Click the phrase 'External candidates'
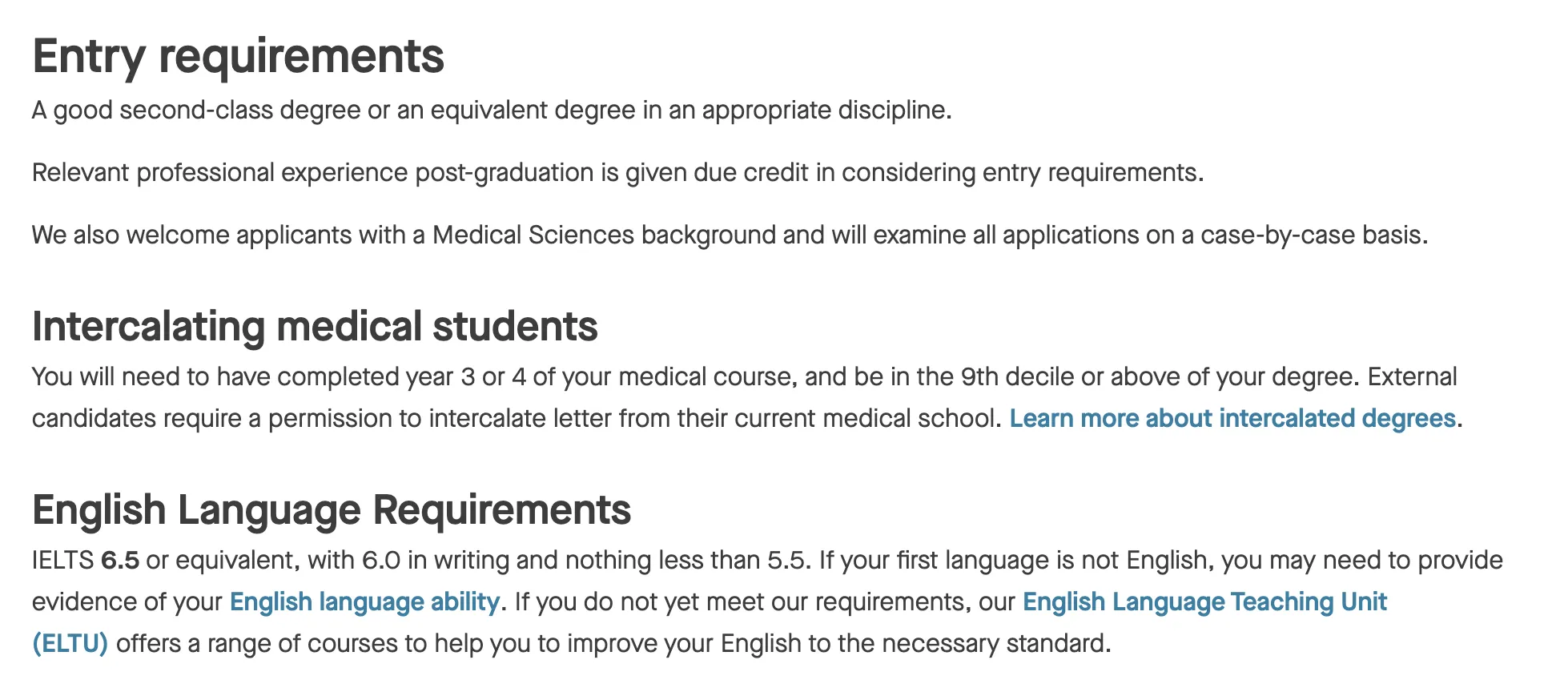The height and width of the screenshot is (700, 1568). pos(1411,376)
